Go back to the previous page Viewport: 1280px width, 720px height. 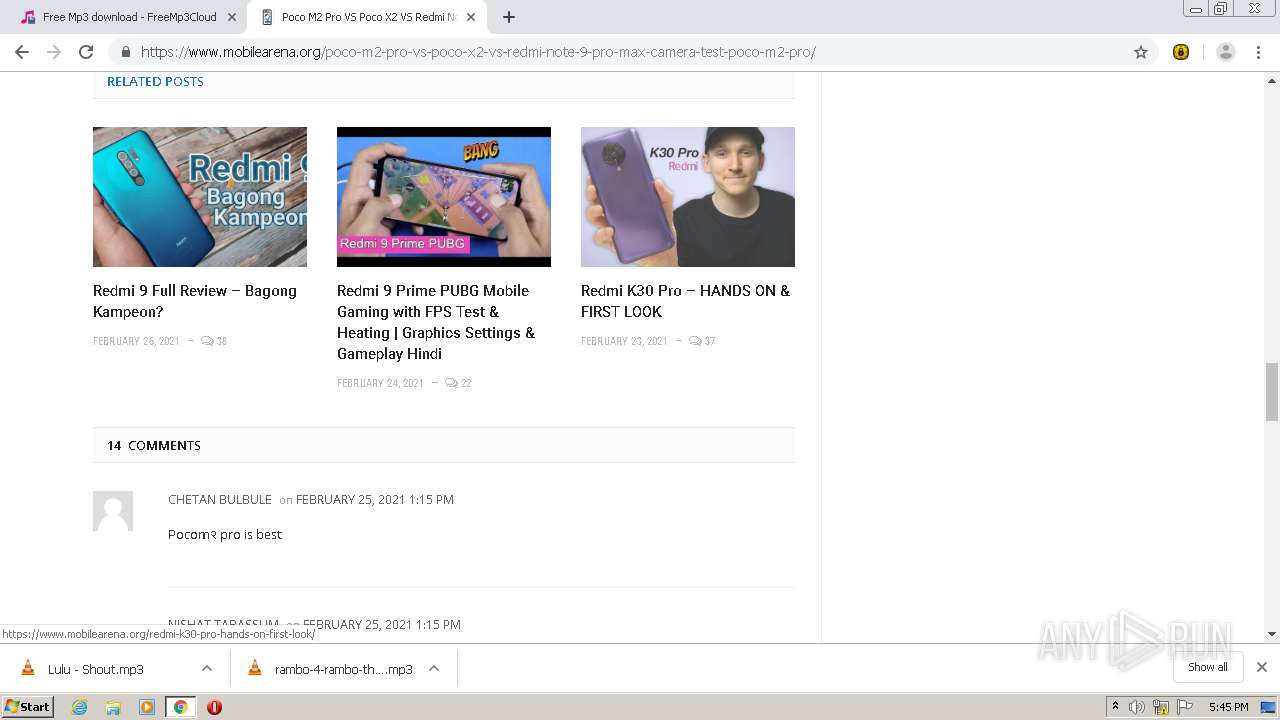click(x=22, y=52)
